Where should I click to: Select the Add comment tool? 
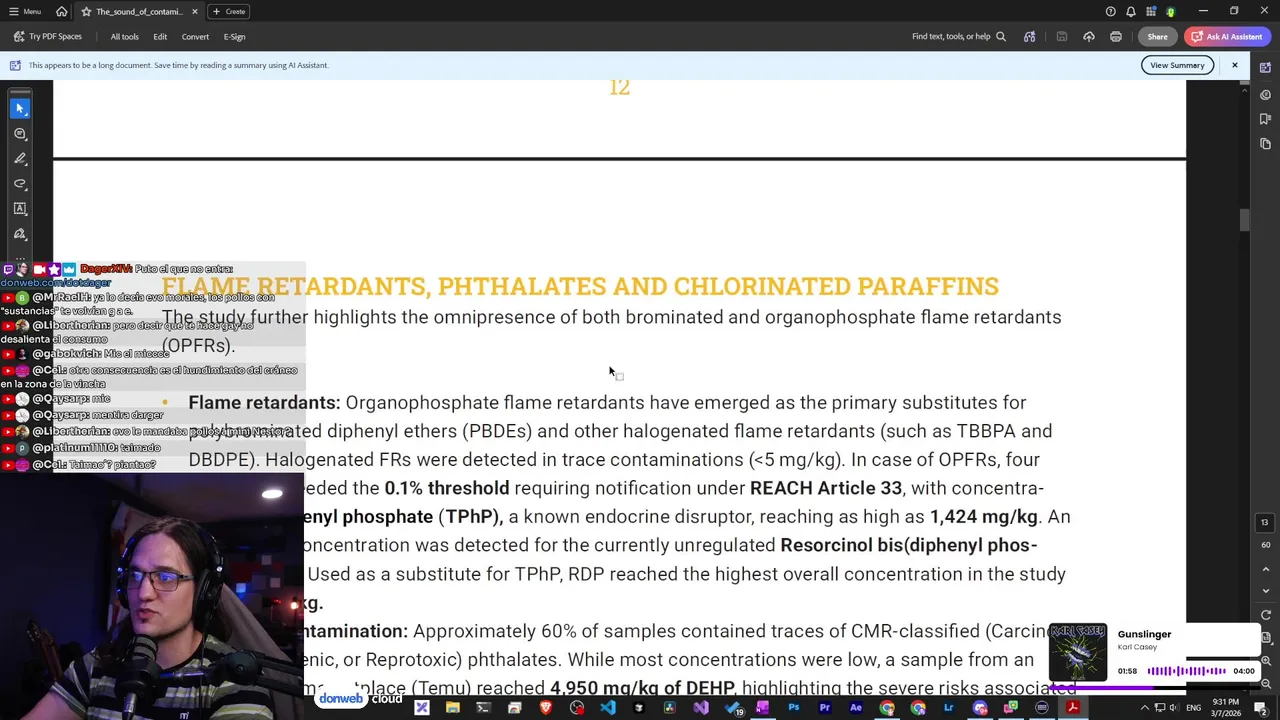point(20,134)
